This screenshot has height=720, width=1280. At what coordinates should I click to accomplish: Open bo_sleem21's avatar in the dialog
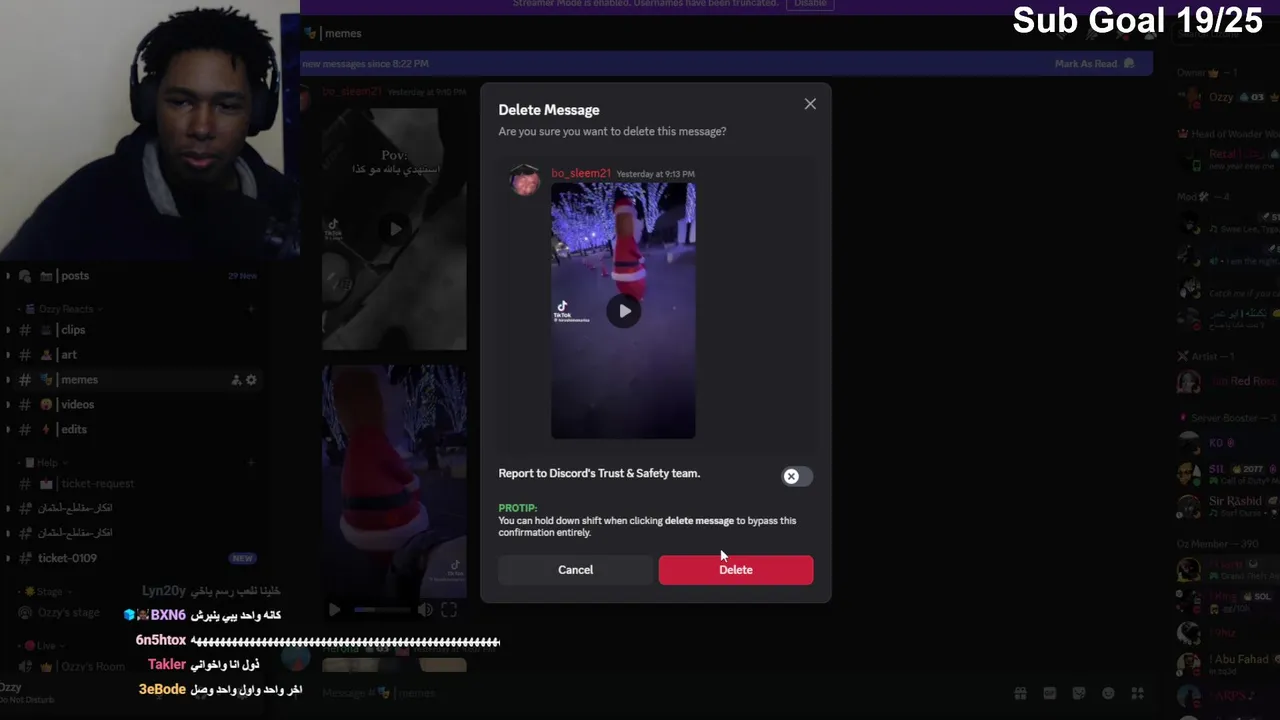(525, 180)
